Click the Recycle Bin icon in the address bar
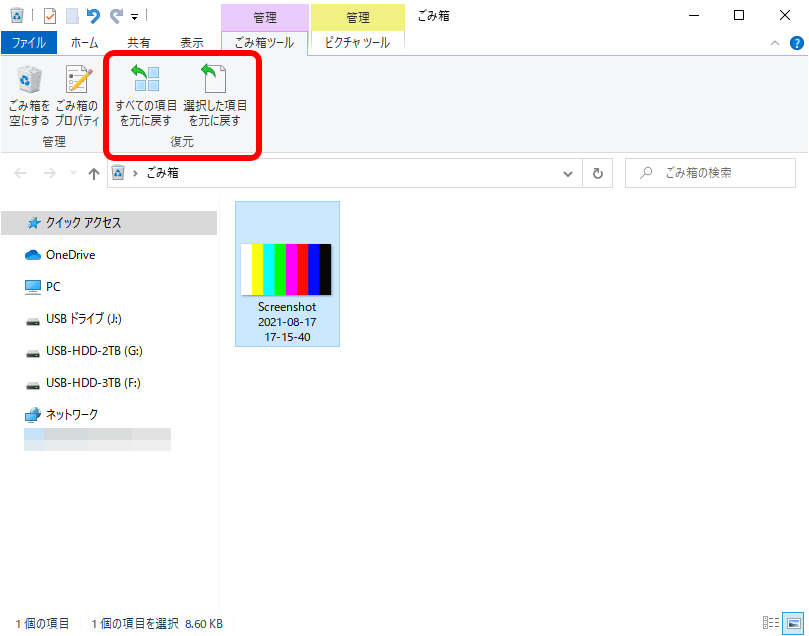This screenshot has height=636, width=809. pyautogui.click(x=118, y=173)
